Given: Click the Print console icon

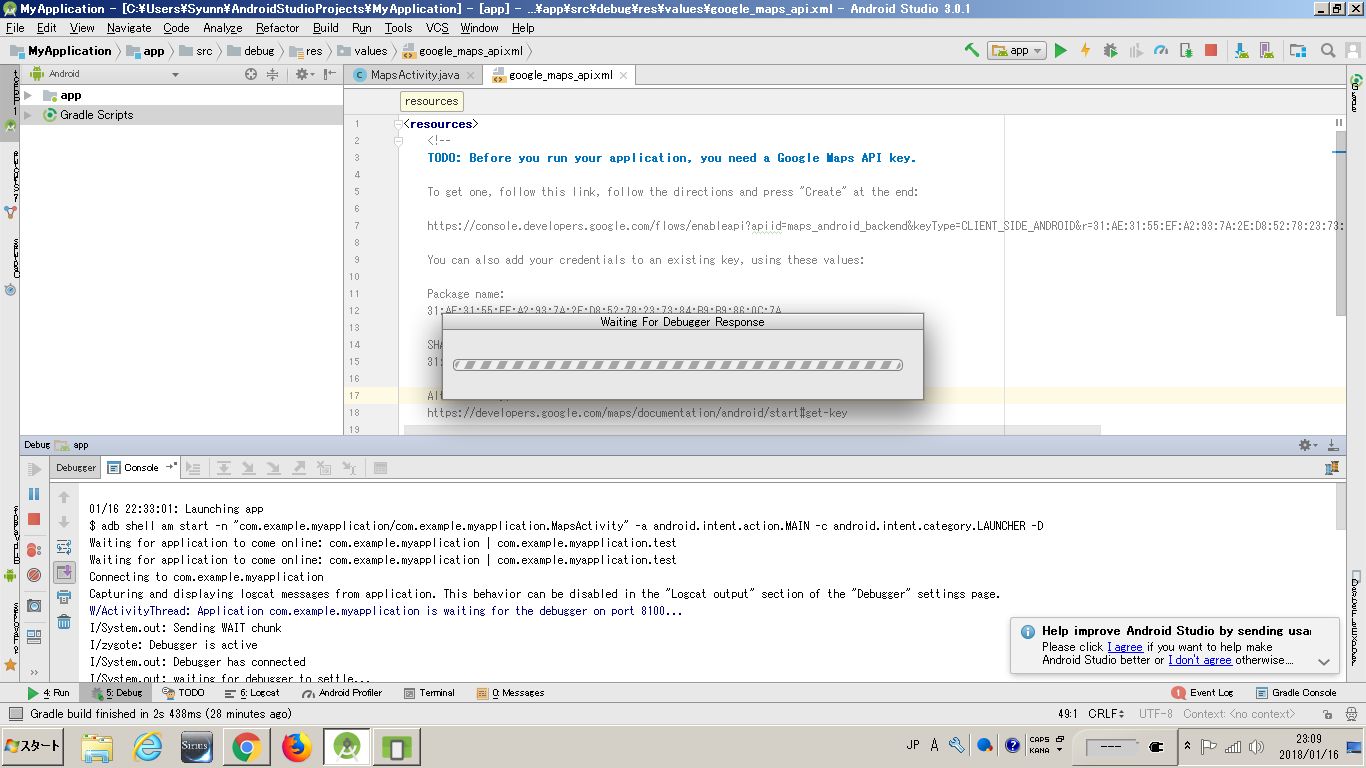Looking at the screenshot, I should pos(64,597).
